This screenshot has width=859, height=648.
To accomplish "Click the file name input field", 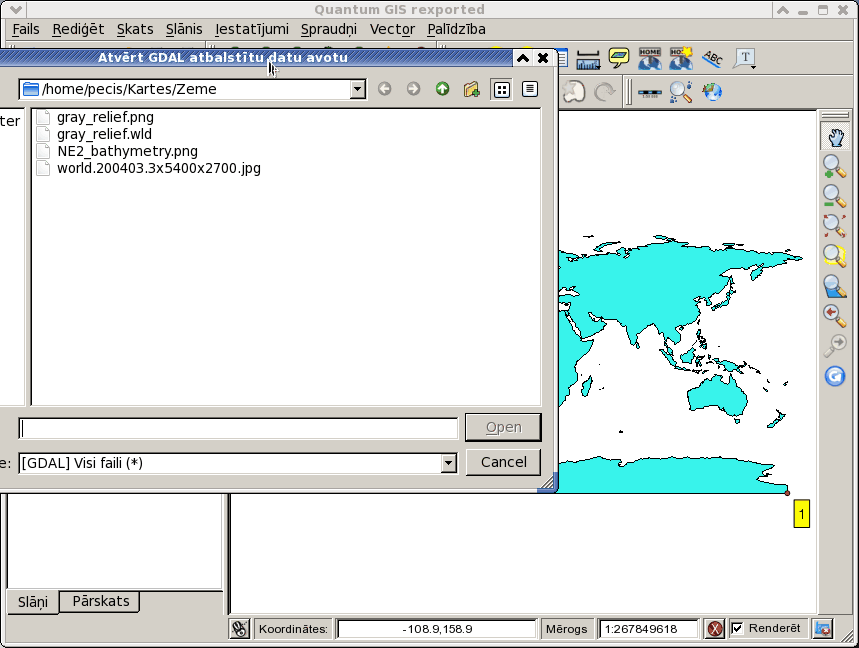I will pos(238,428).
